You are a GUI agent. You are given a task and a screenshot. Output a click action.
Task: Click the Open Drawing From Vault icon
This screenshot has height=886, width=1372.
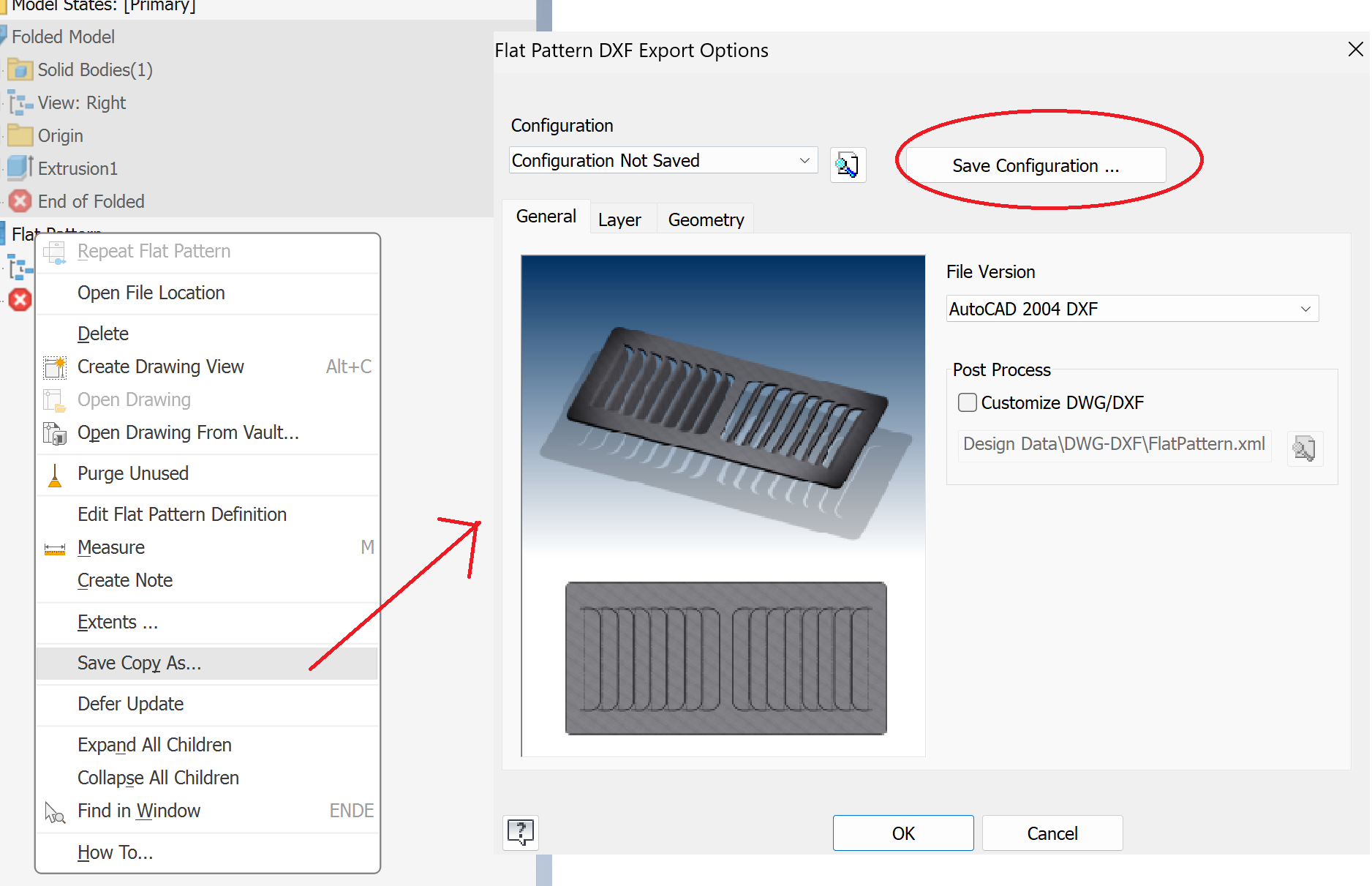(55, 432)
